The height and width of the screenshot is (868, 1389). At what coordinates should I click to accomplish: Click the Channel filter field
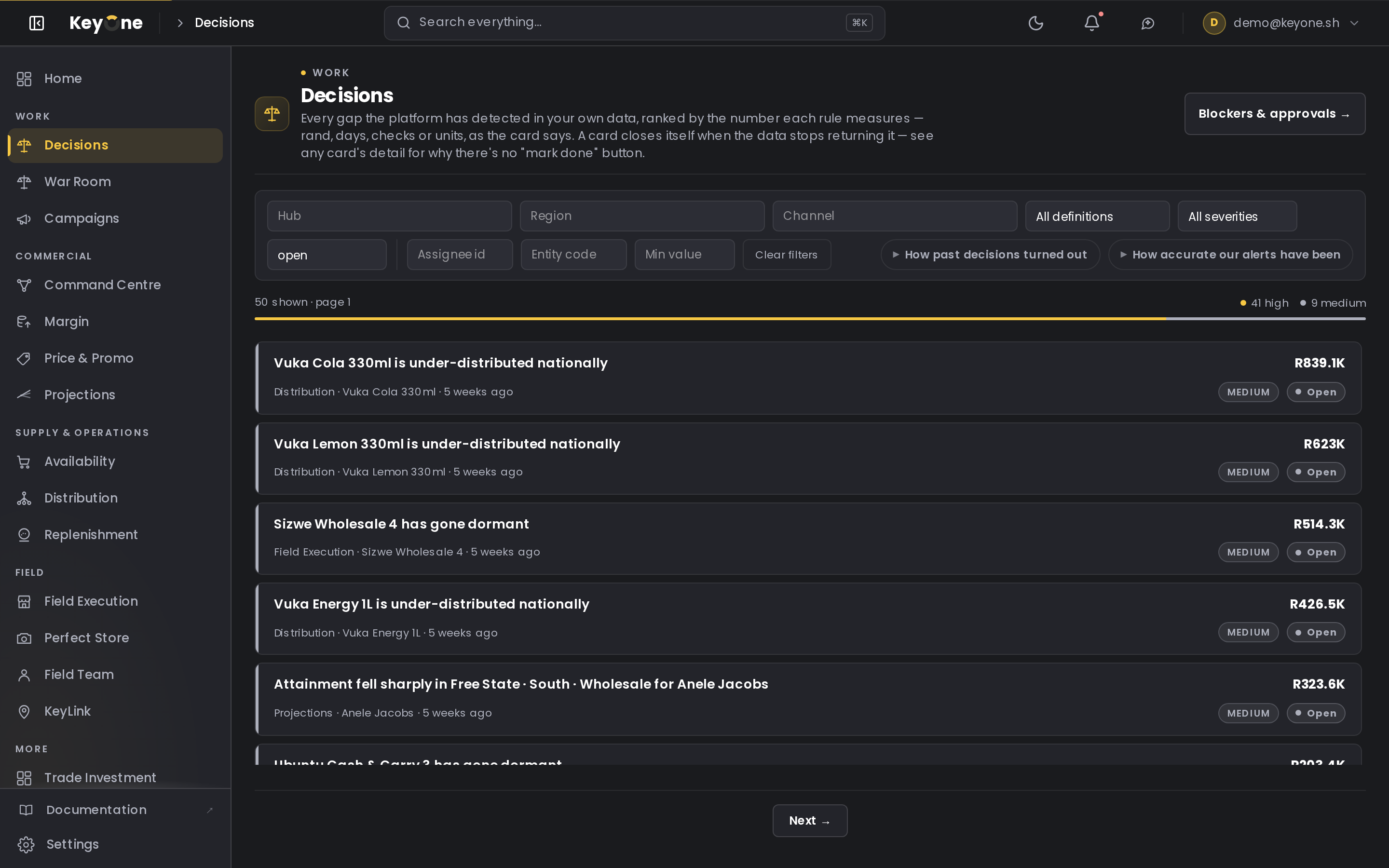click(x=894, y=216)
